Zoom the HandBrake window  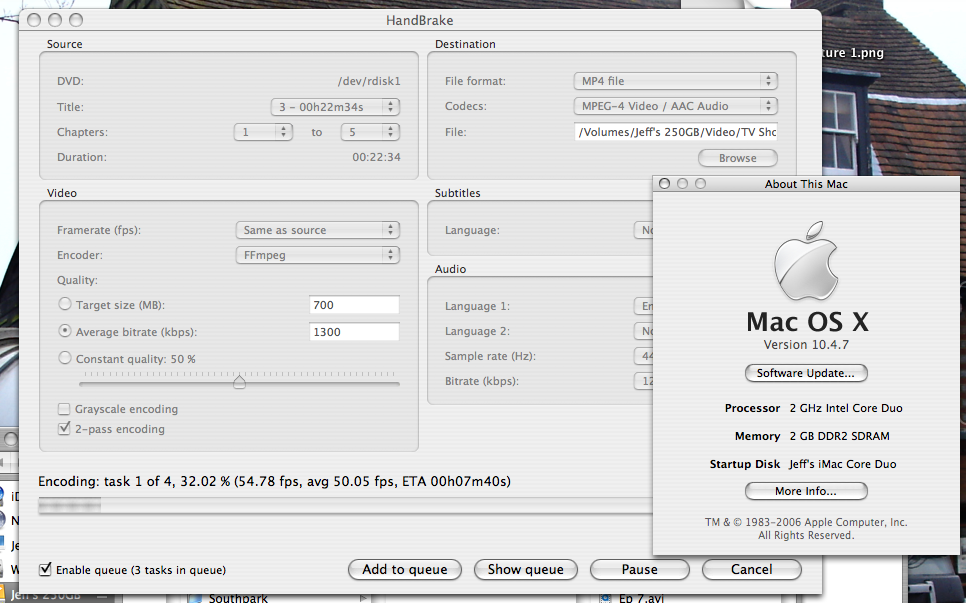[x=76, y=20]
